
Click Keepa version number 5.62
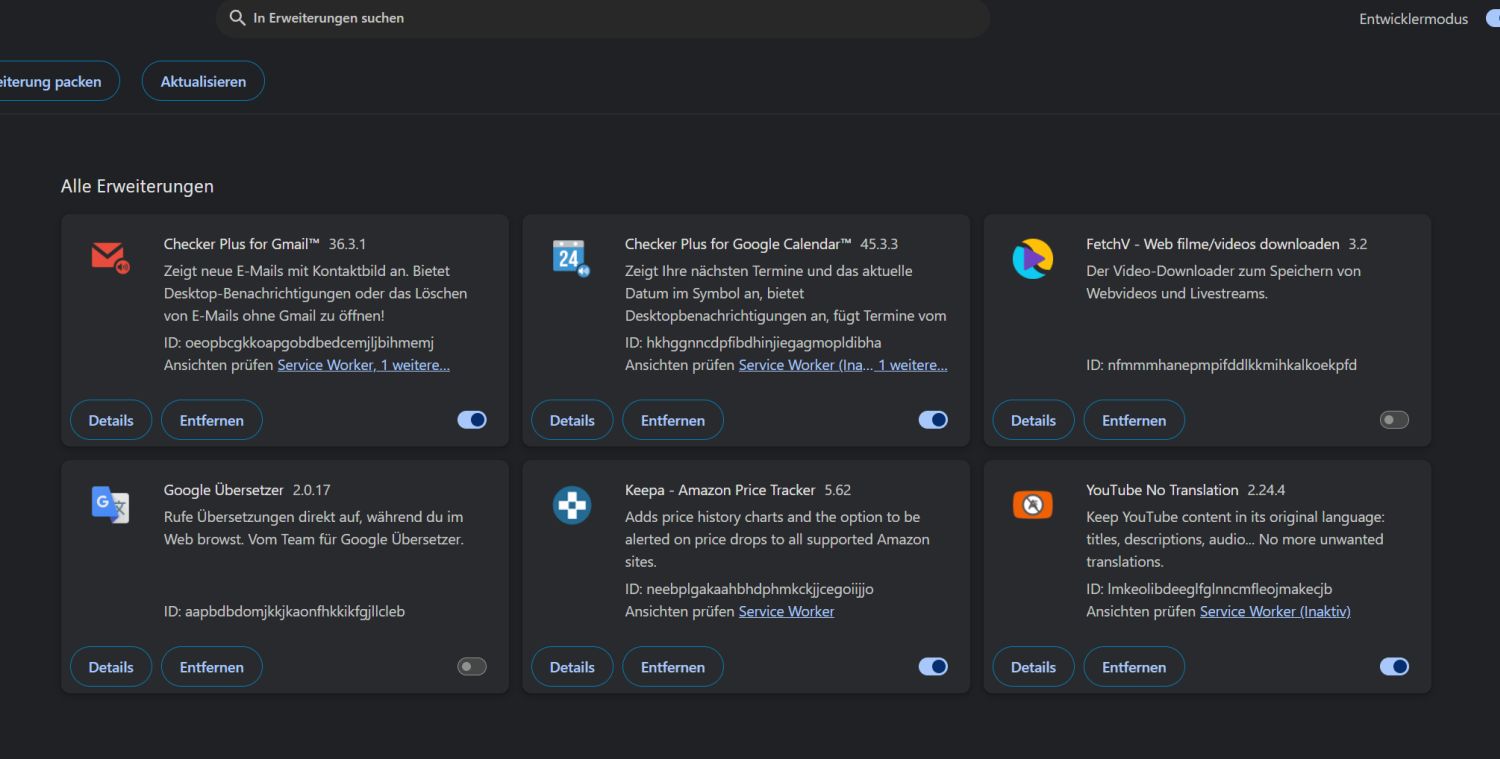pyautogui.click(x=838, y=490)
